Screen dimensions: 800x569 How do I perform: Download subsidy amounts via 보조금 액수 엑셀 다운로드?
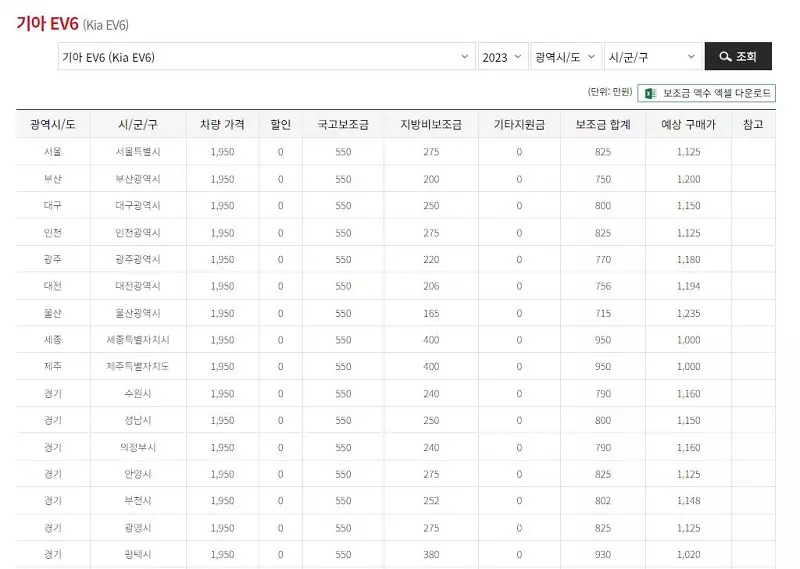coord(706,93)
